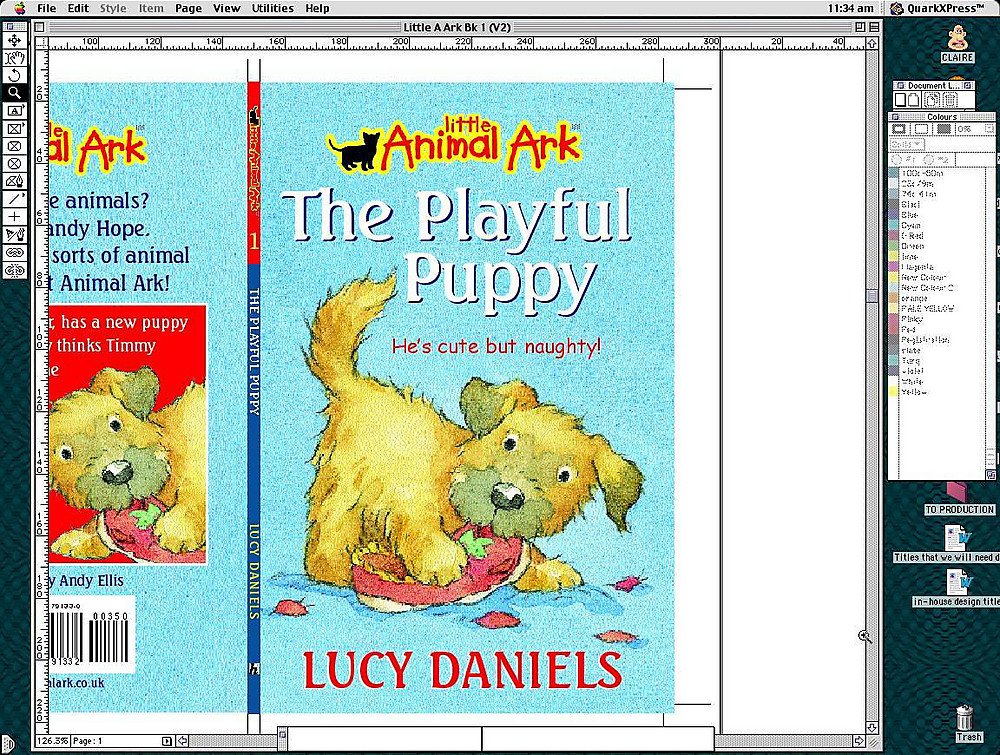This screenshot has width=1000, height=755.
Task: Open the Solid blend type dropdown
Action: pos(906,145)
